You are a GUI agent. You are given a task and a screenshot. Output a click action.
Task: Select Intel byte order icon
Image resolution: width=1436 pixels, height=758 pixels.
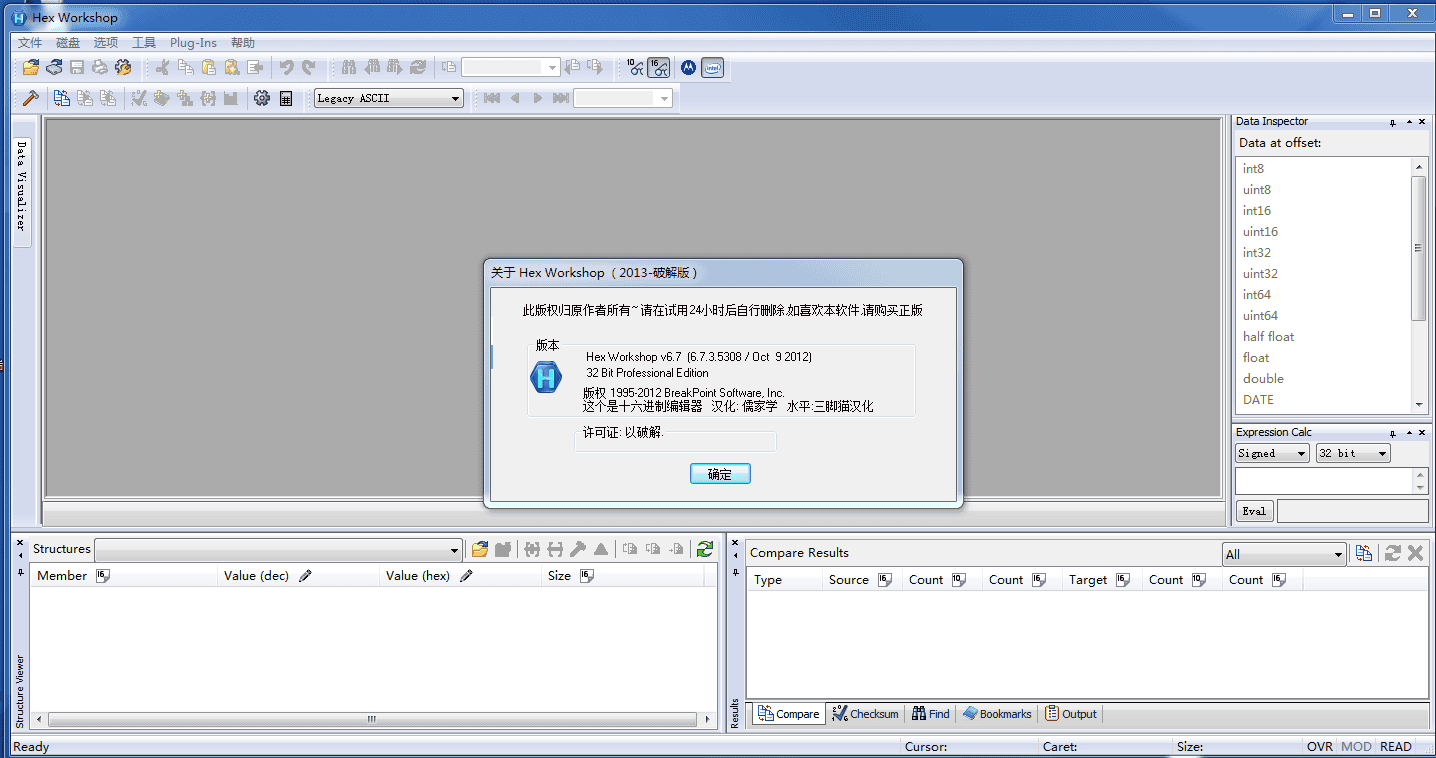712,67
